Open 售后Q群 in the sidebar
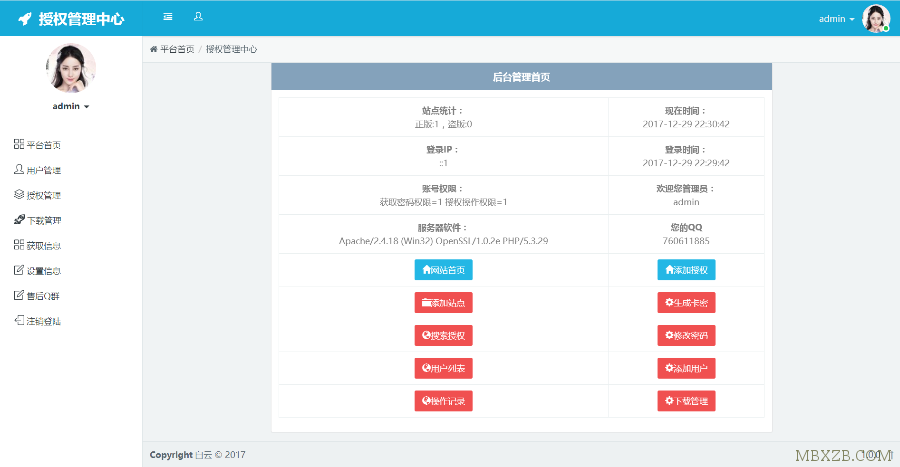This screenshot has height=467, width=900. (x=37, y=296)
